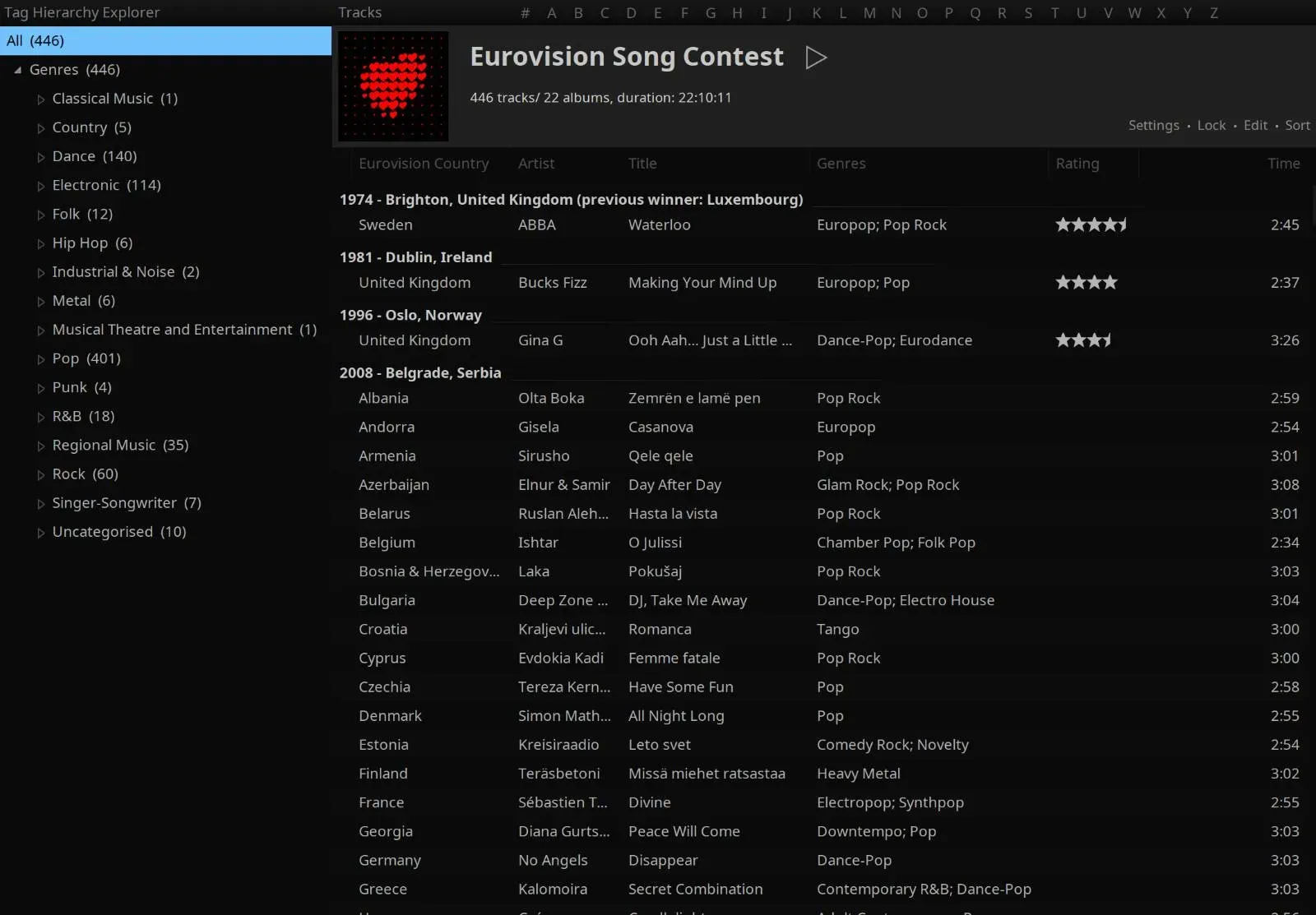Open the Sort options
The width and height of the screenshot is (1316, 915).
point(1297,125)
